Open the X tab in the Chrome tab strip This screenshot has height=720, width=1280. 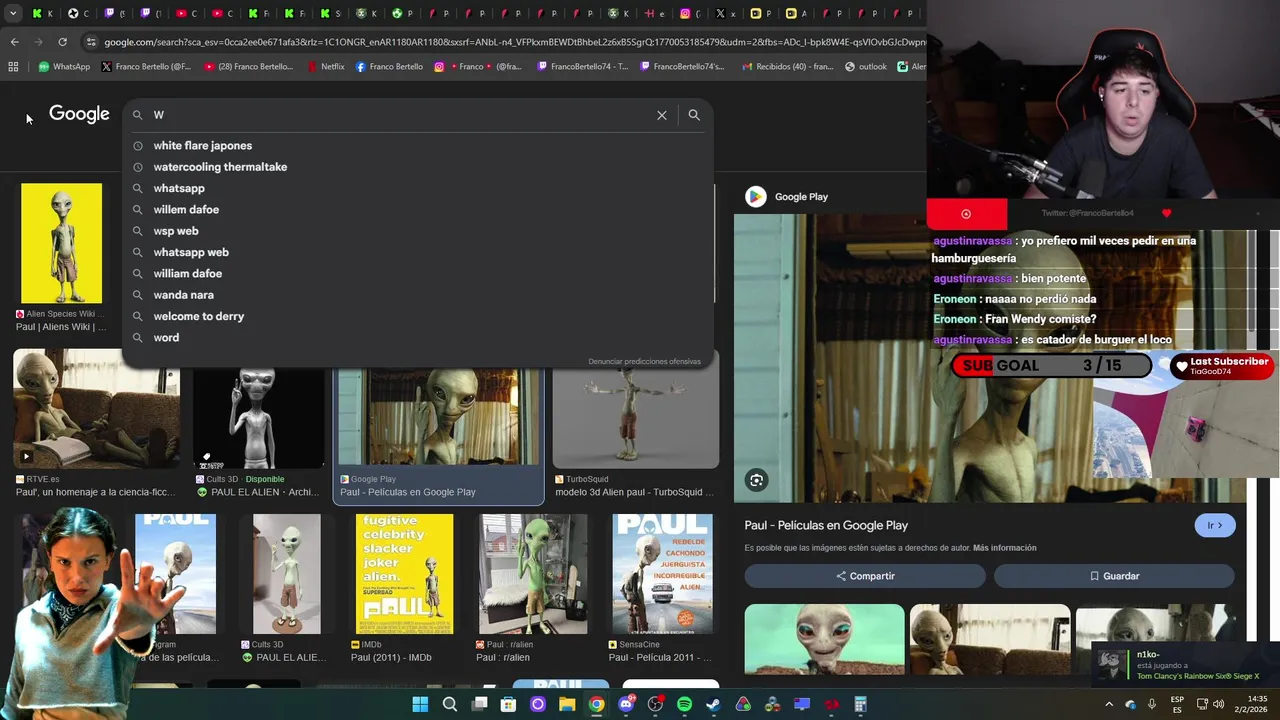(725, 14)
